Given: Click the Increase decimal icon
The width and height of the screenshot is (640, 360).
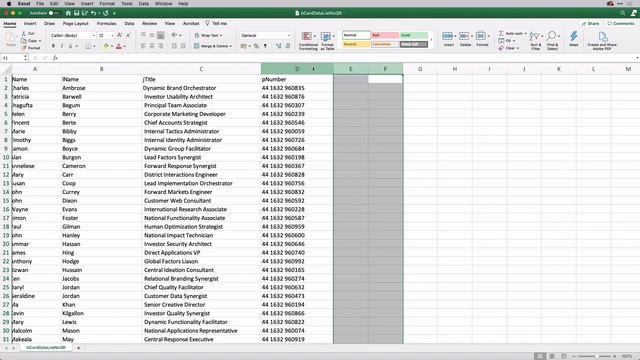Looking at the screenshot, I should [279, 46].
